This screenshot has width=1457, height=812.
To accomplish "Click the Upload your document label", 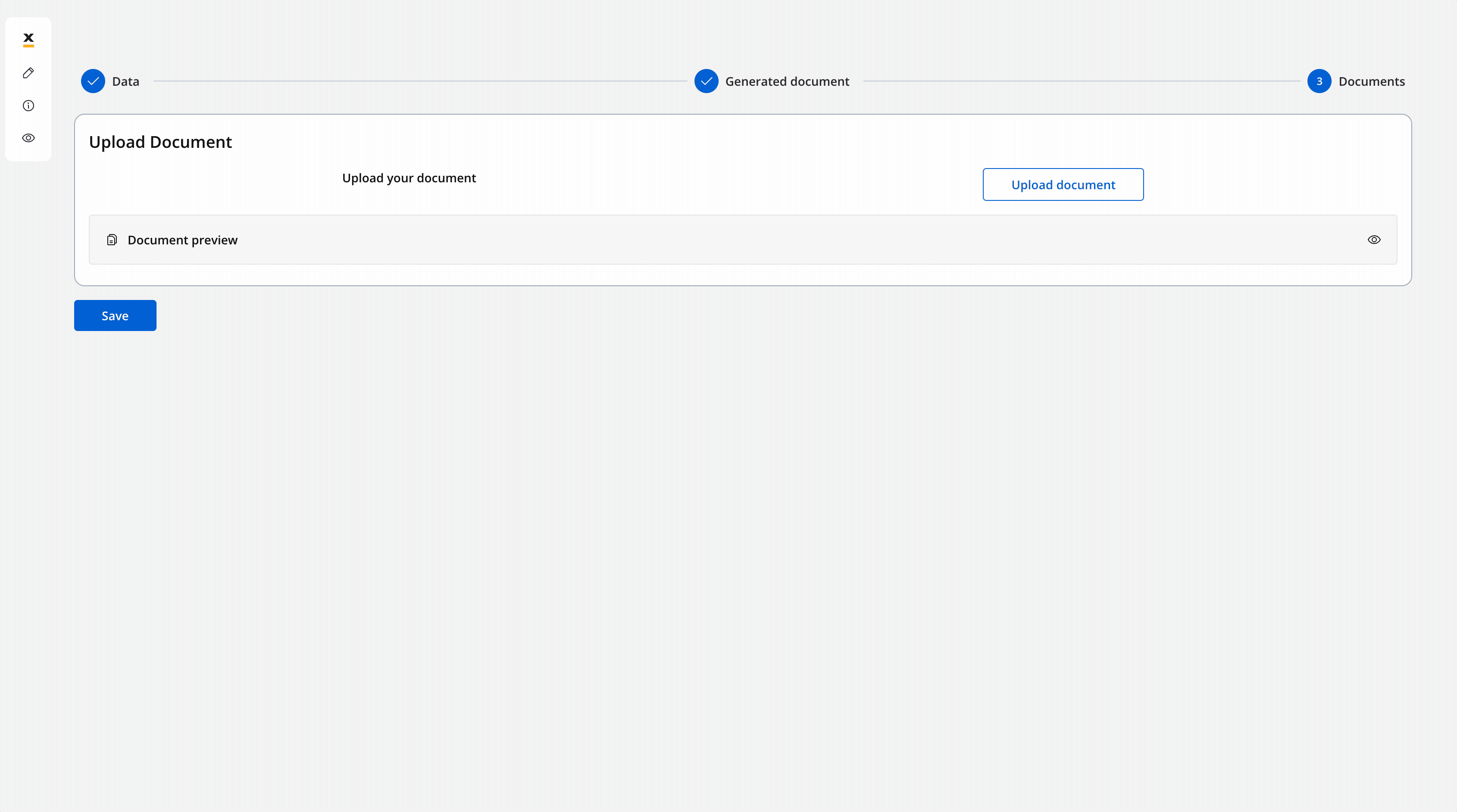I will click(x=409, y=178).
